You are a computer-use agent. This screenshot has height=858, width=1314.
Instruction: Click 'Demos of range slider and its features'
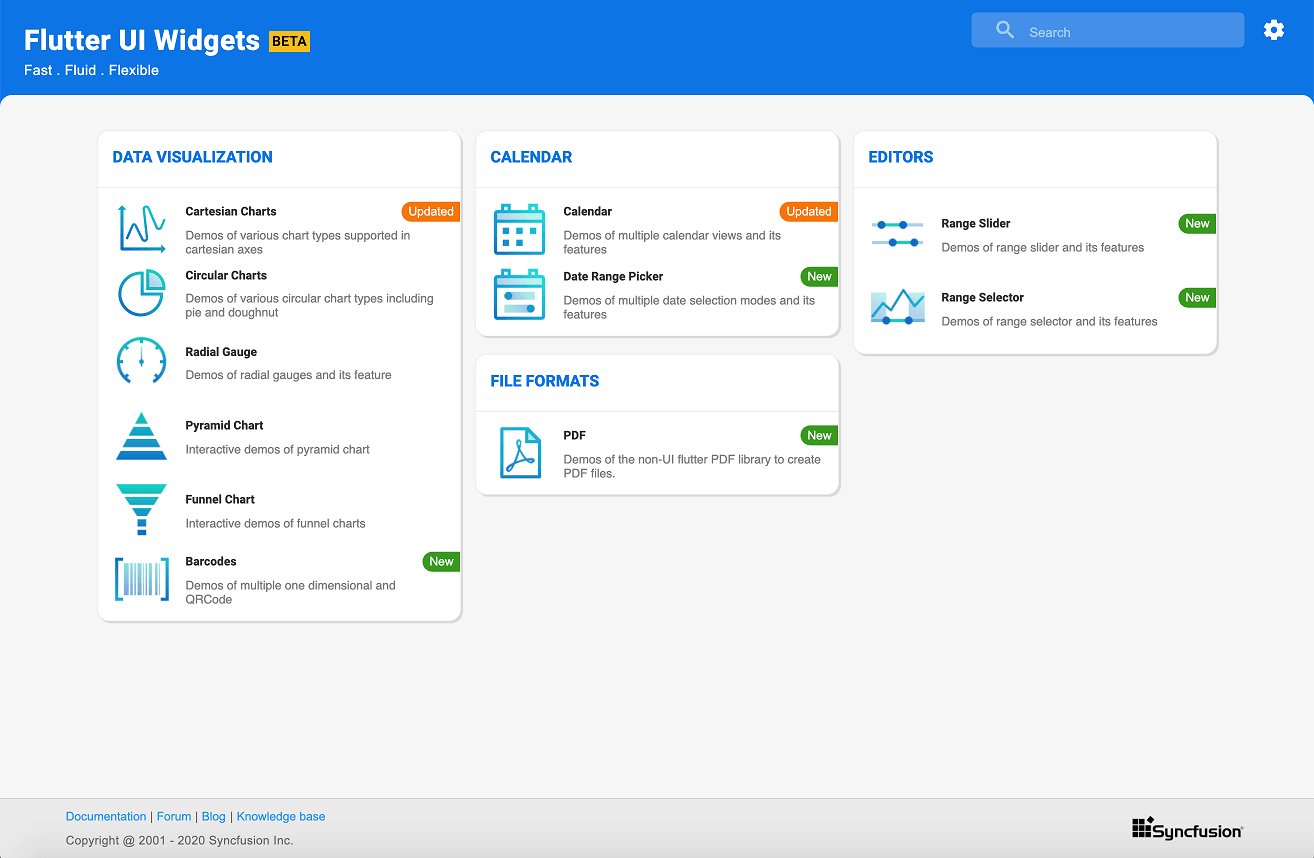point(1043,248)
